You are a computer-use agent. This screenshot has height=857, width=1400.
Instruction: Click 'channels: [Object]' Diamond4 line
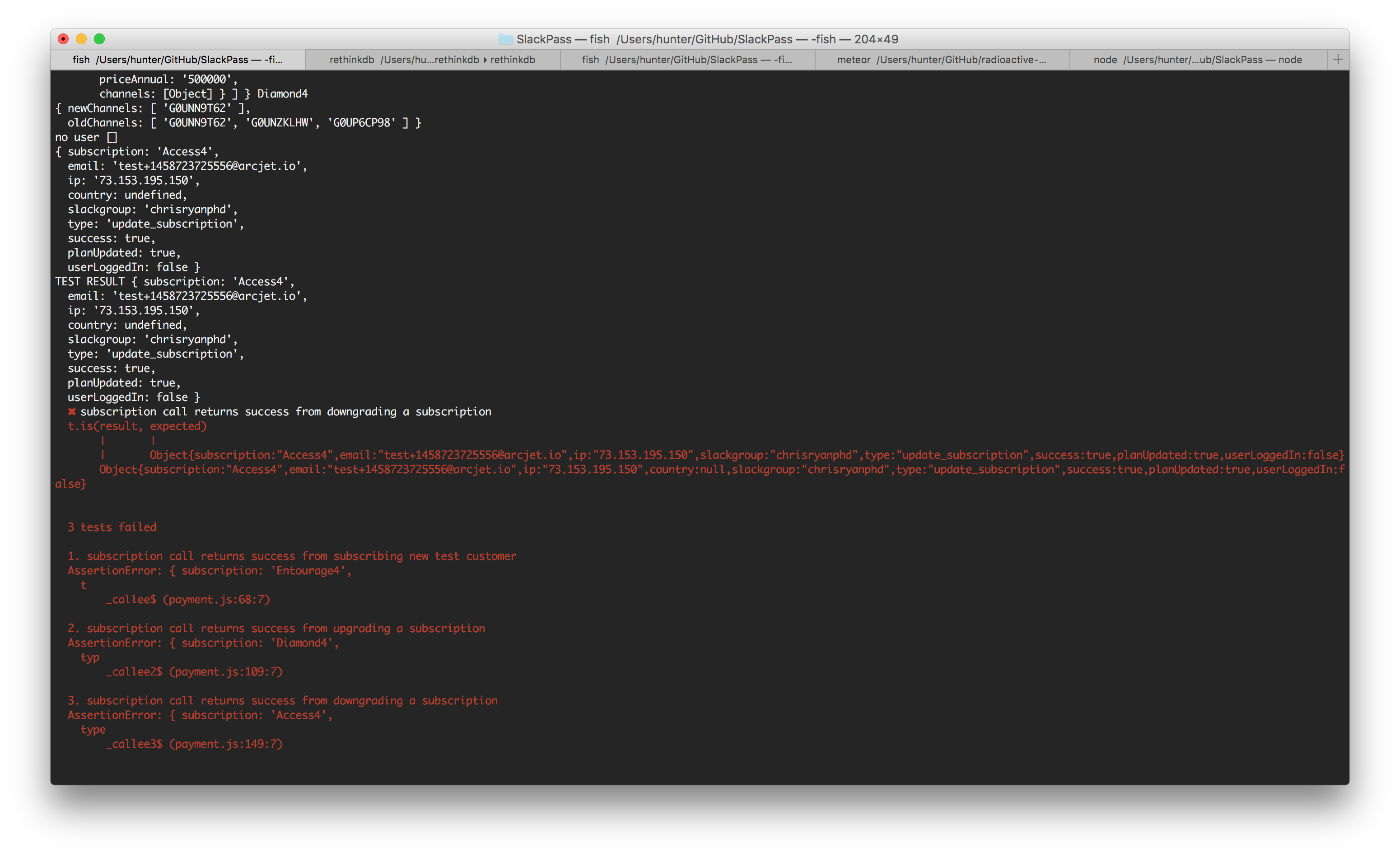tap(203, 94)
